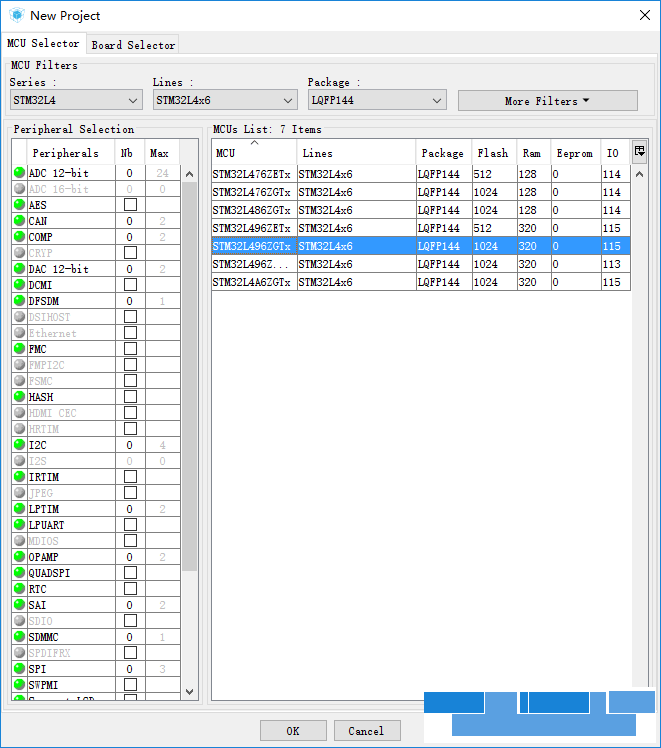Open the Package dropdown showing LQFP144
The width and height of the screenshot is (661, 748).
tap(377, 100)
